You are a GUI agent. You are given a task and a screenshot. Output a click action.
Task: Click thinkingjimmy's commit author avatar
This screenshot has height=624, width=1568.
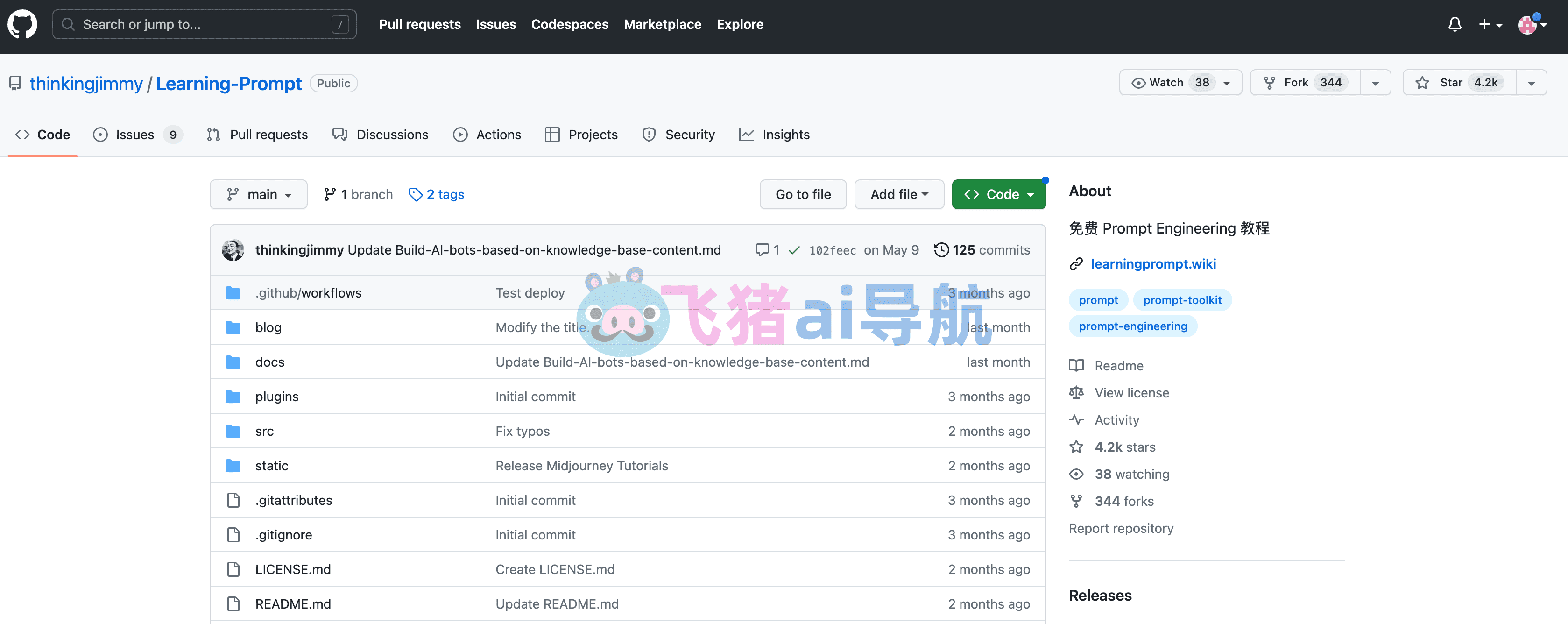coord(233,249)
